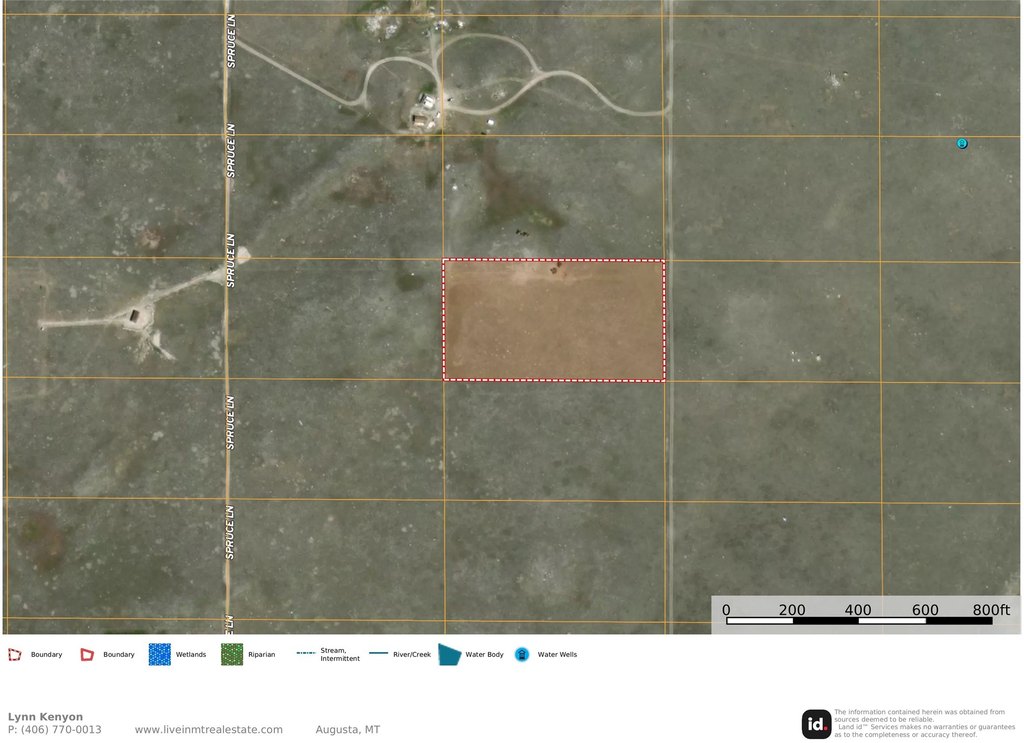This screenshot has height=743, width=1024.
Task: Click the topmost Spruce Ln road label
Action: pyautogui.click(x=228, y=39)
